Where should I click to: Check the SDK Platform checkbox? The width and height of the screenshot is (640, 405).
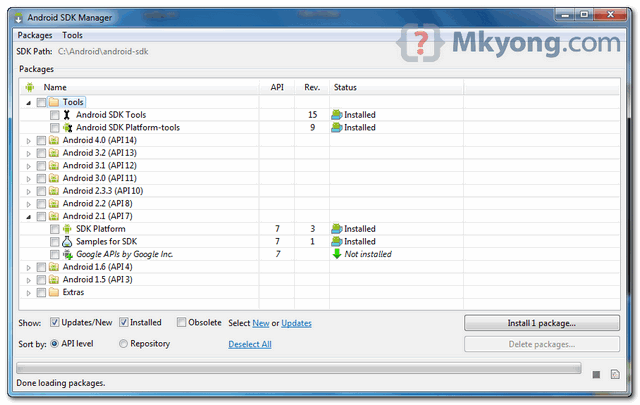point(55,229)
